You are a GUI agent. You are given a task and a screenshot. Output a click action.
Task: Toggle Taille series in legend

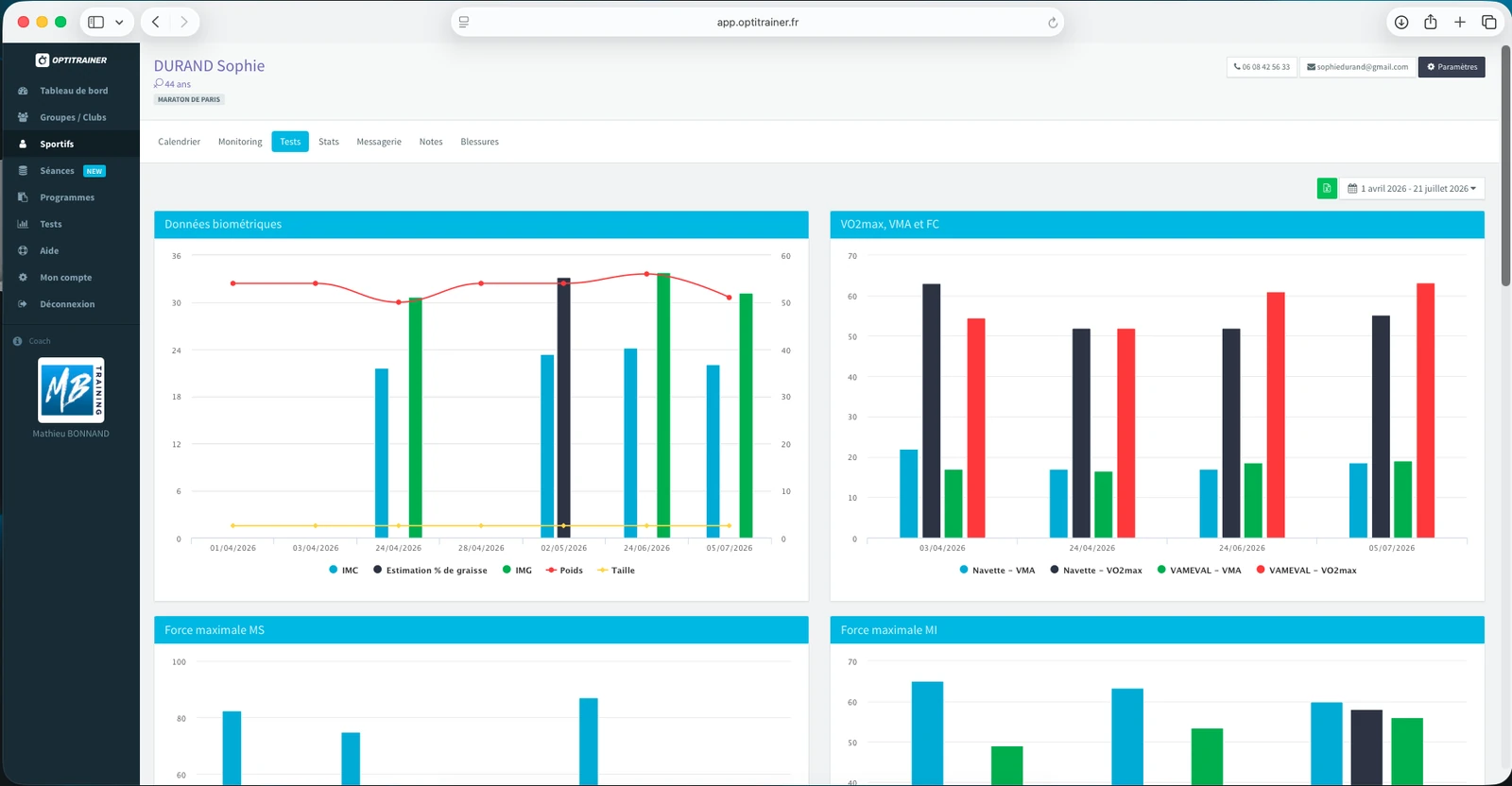tap(616, 570)
